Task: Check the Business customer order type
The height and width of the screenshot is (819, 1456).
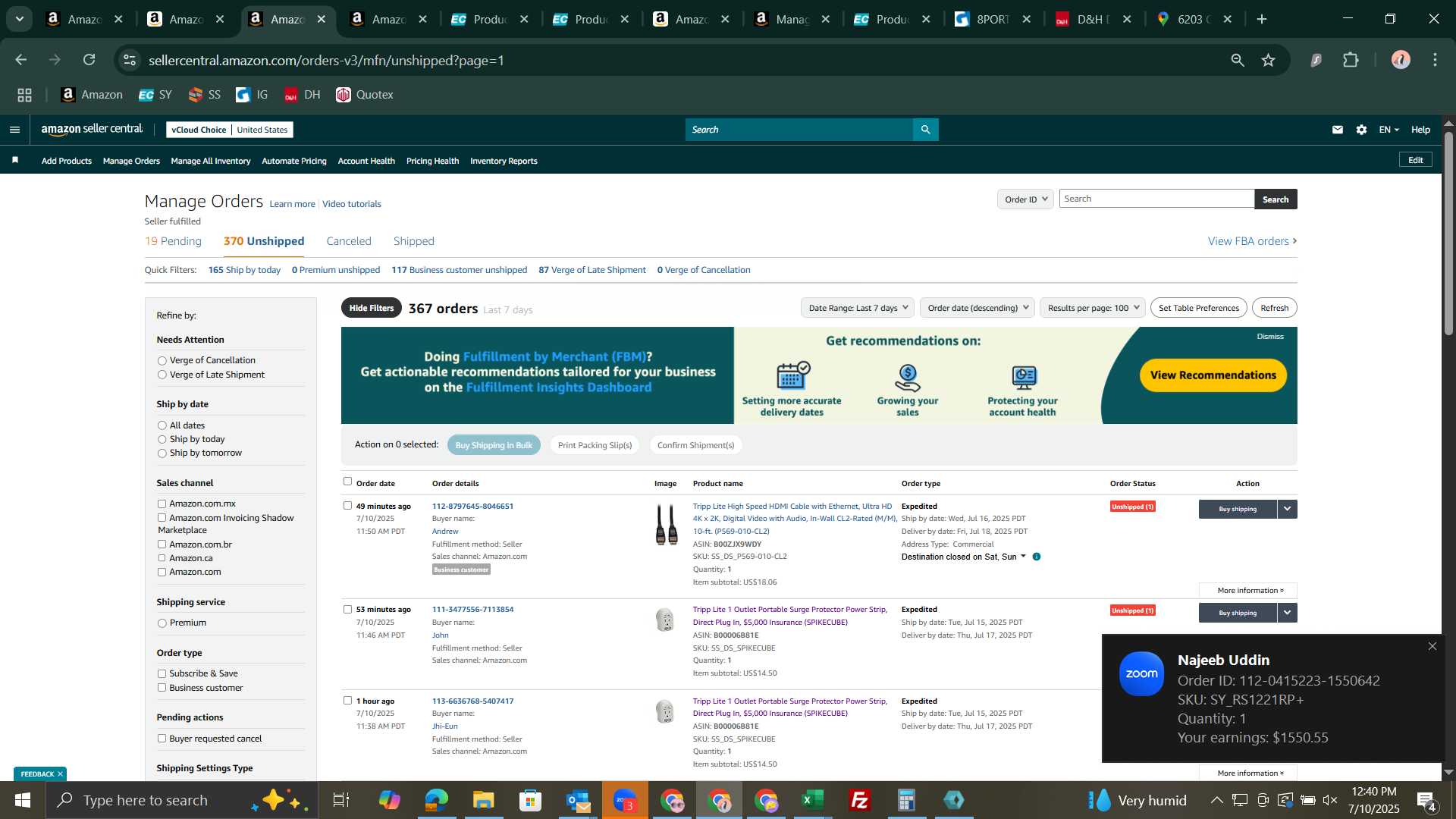Action: pyautogui.click(x=162, y=688)
